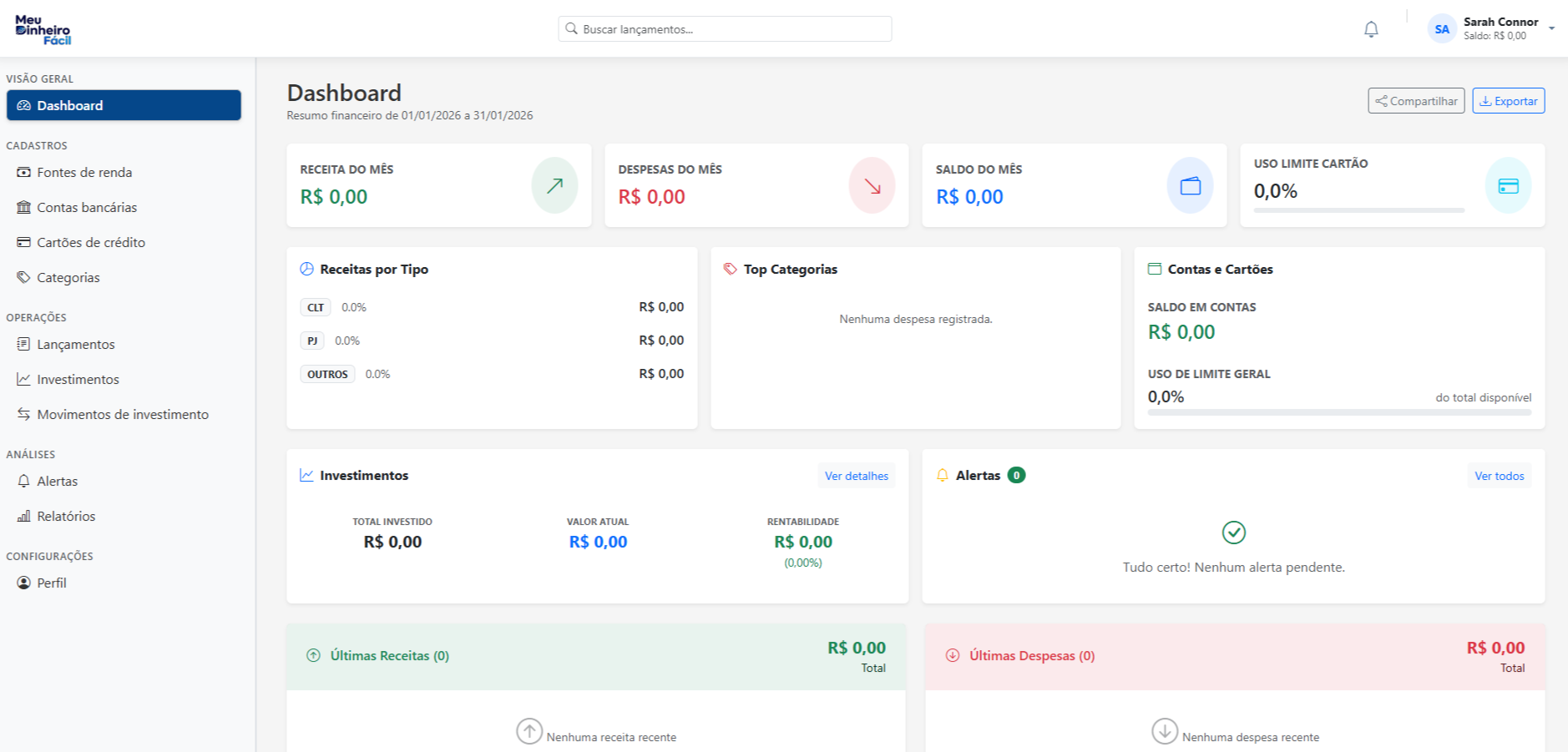Click the Buscar lançamentos search field

[724, 28]
